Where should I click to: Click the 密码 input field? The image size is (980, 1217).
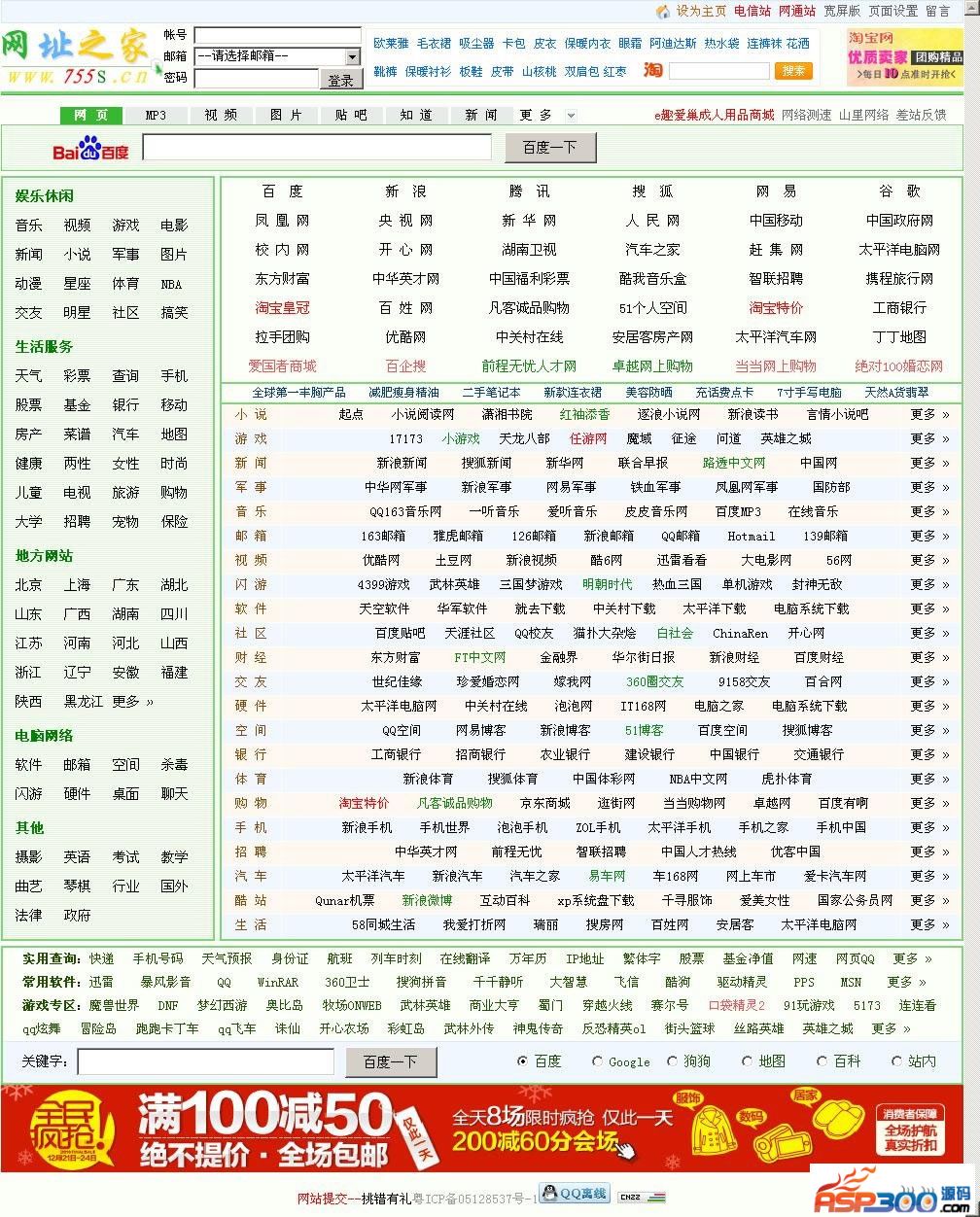(x=256, y=79)
